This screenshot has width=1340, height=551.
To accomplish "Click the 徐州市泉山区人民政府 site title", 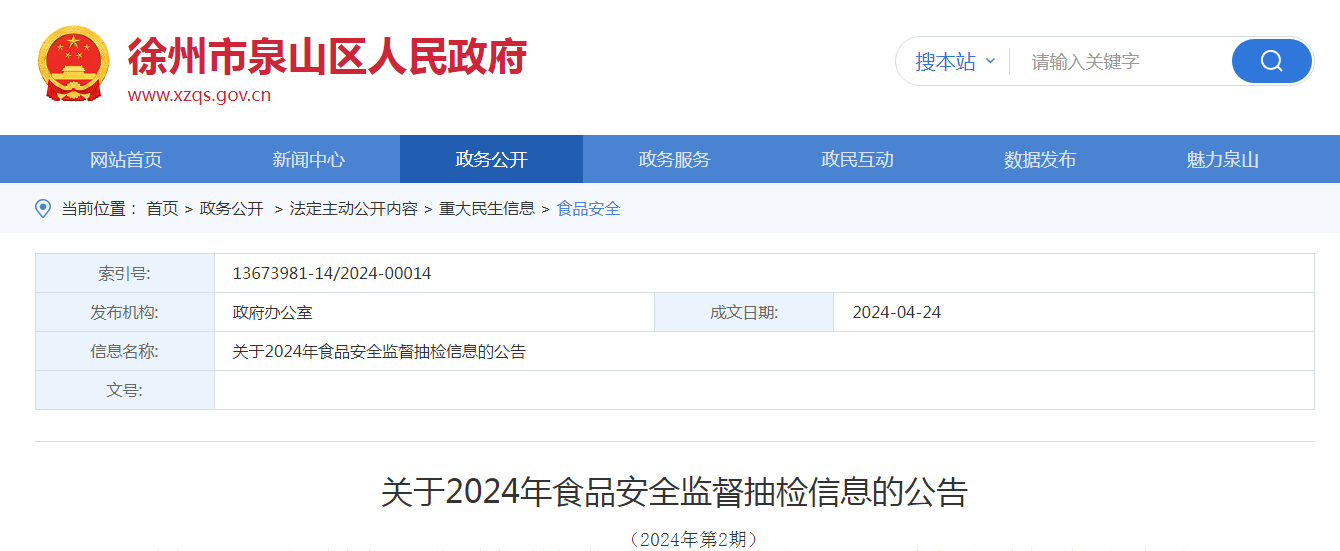I will (327, 55).
